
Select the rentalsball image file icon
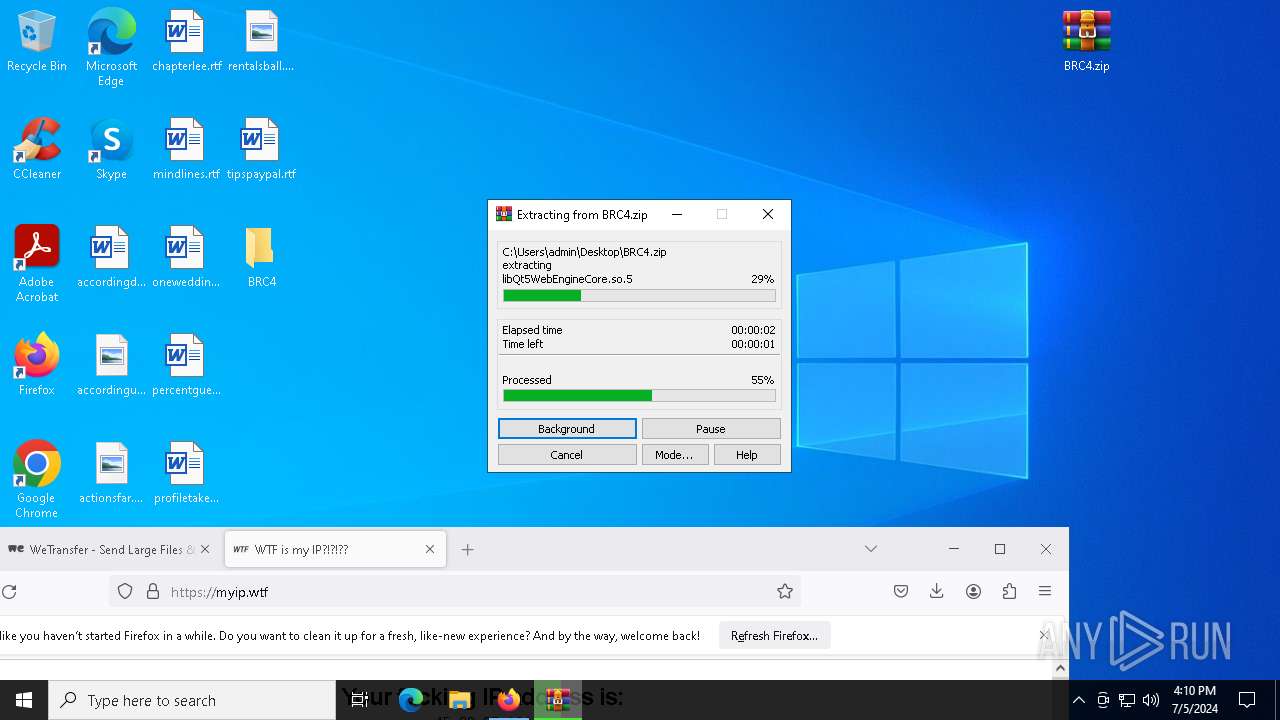point(261,42)
